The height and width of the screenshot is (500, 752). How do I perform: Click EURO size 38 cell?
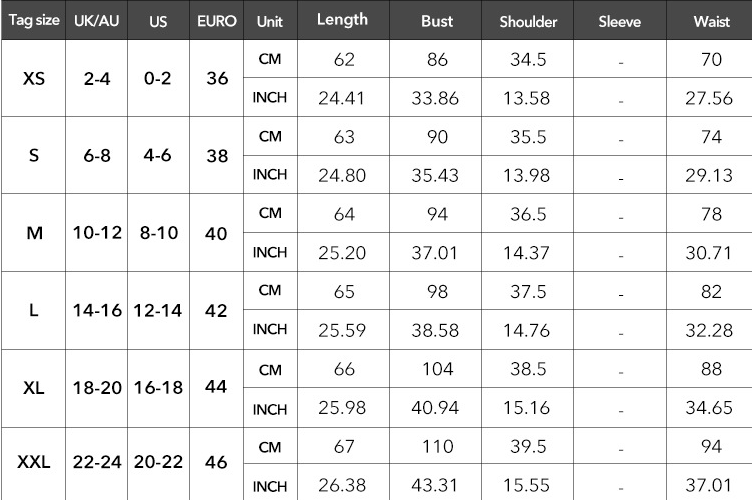(x=217, y=156)
